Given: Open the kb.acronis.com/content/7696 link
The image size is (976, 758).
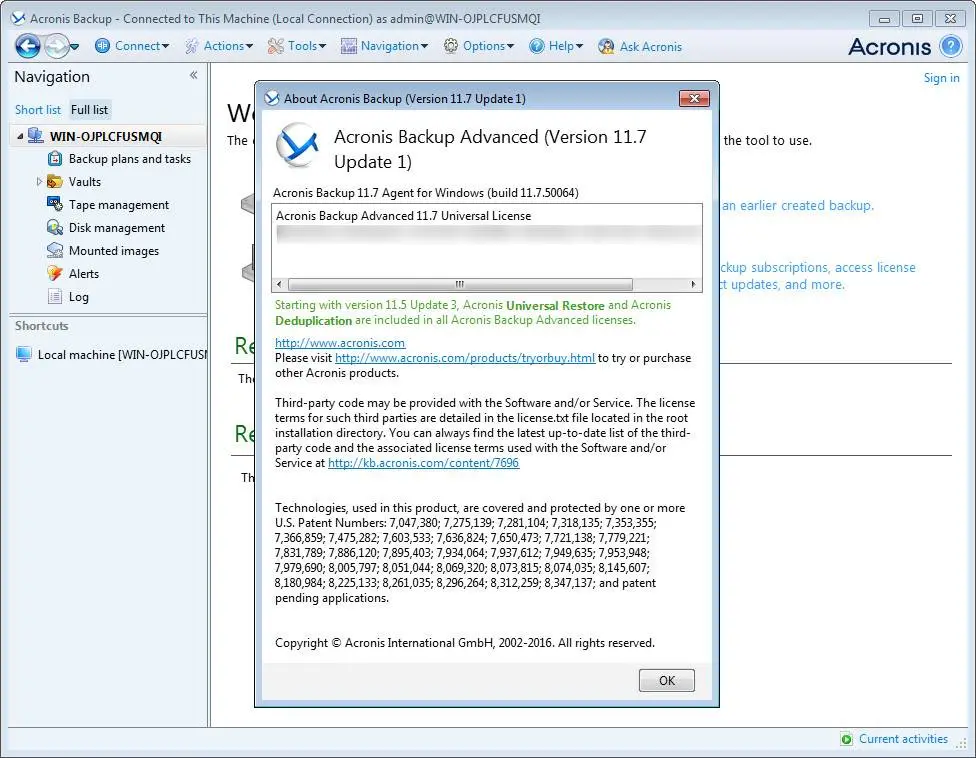Looking at the screenshot, I should 423,463.
